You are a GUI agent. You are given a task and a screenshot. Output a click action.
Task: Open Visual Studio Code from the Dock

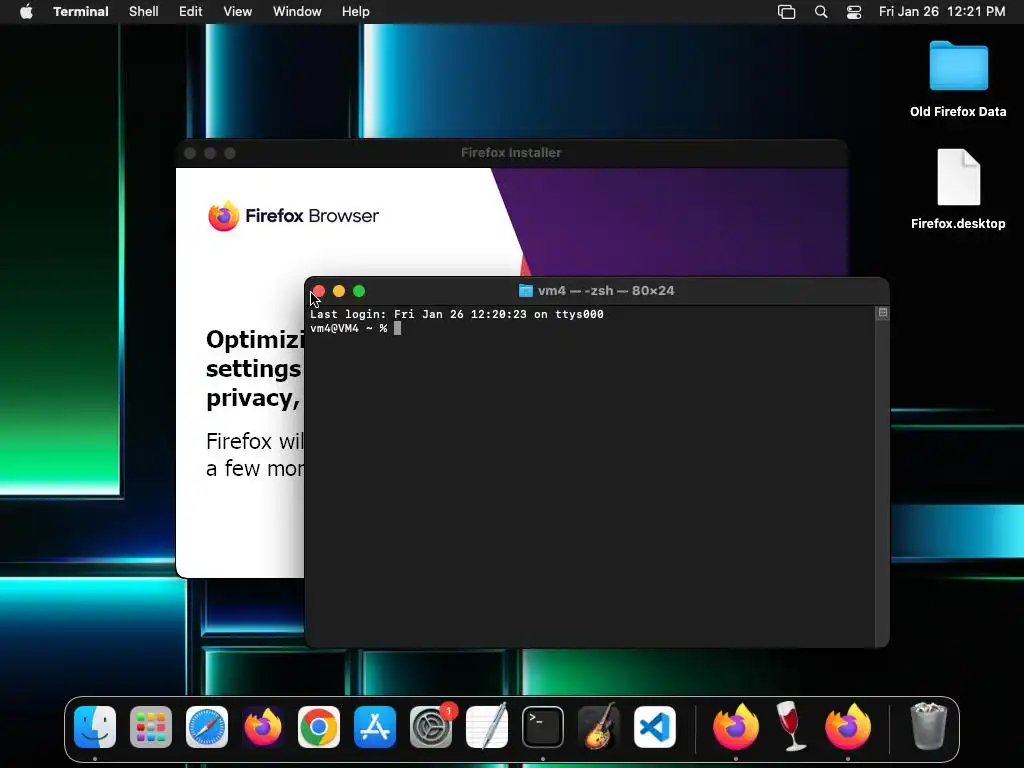tap(655, 727)
